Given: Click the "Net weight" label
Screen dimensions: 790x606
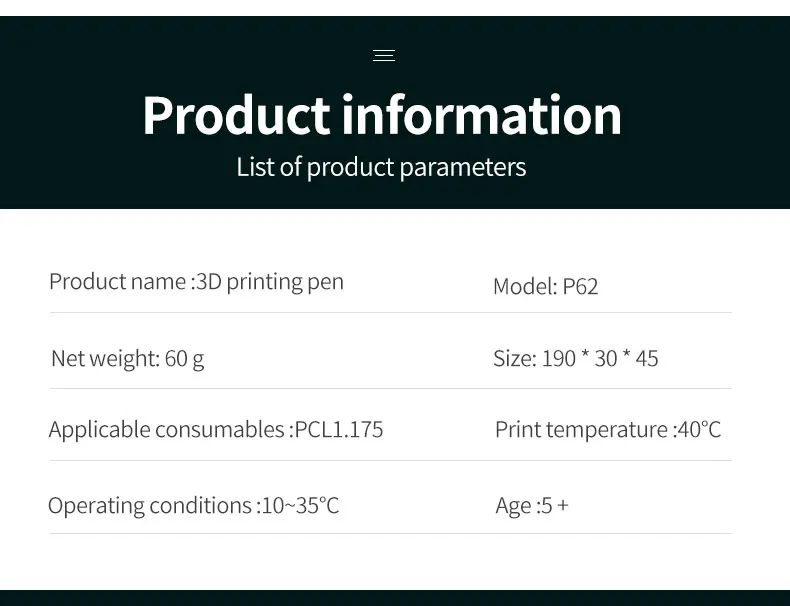Looking at the screenshot, I should click(x=103, y=358).
